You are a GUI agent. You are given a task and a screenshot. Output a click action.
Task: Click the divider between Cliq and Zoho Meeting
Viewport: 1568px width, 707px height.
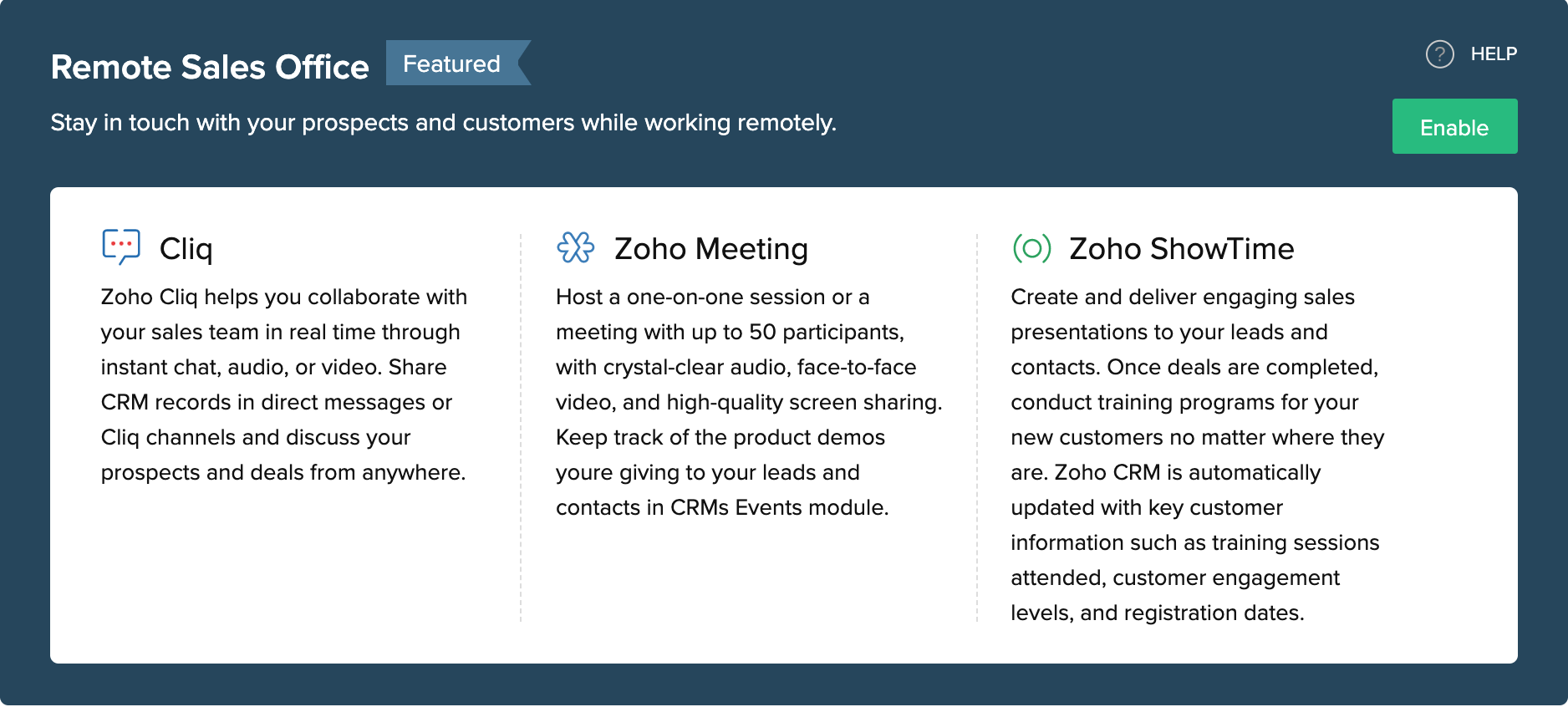pyautogui.click(x=521, y=426)
